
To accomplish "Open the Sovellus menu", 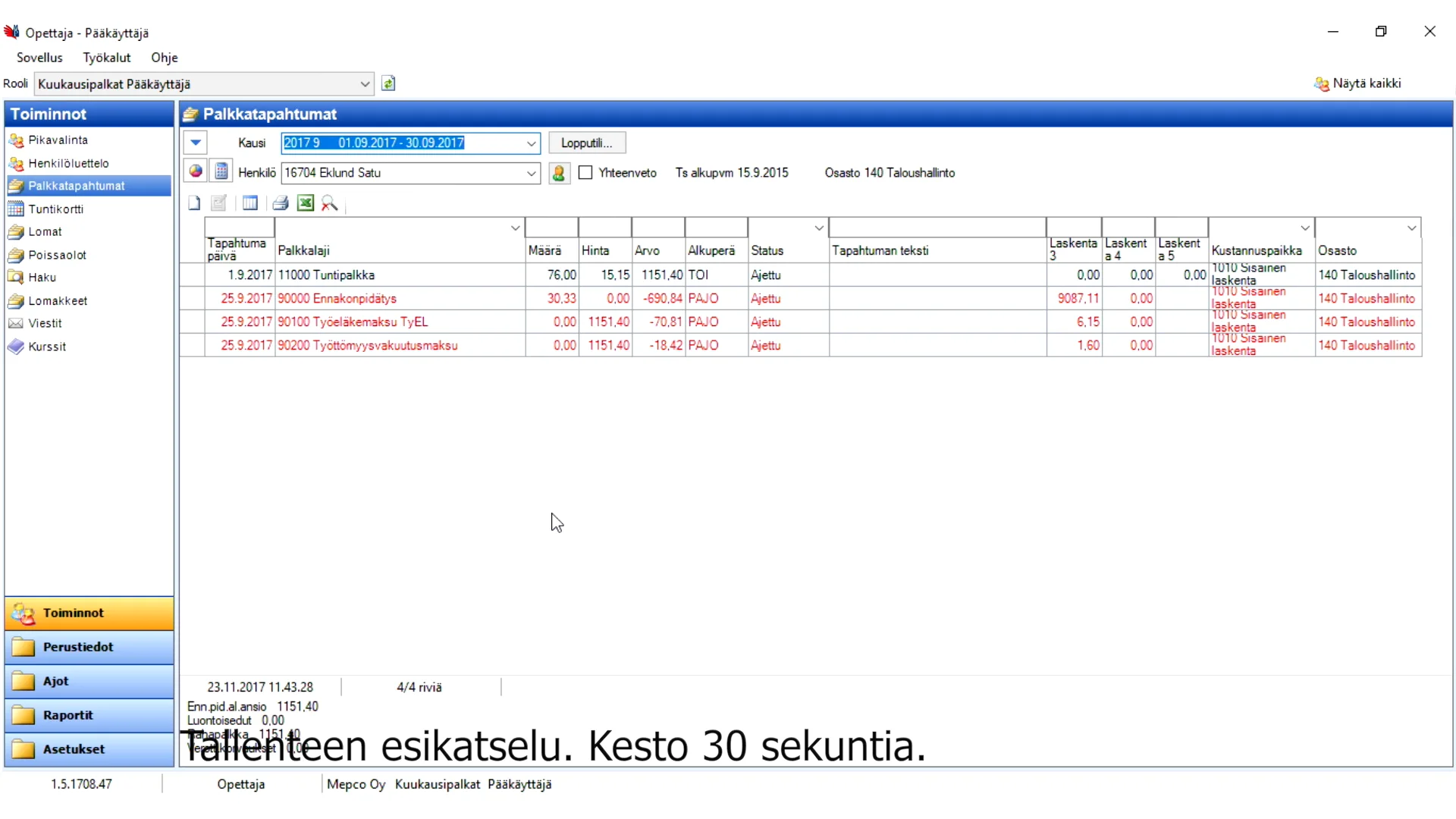I will point(39,58).
